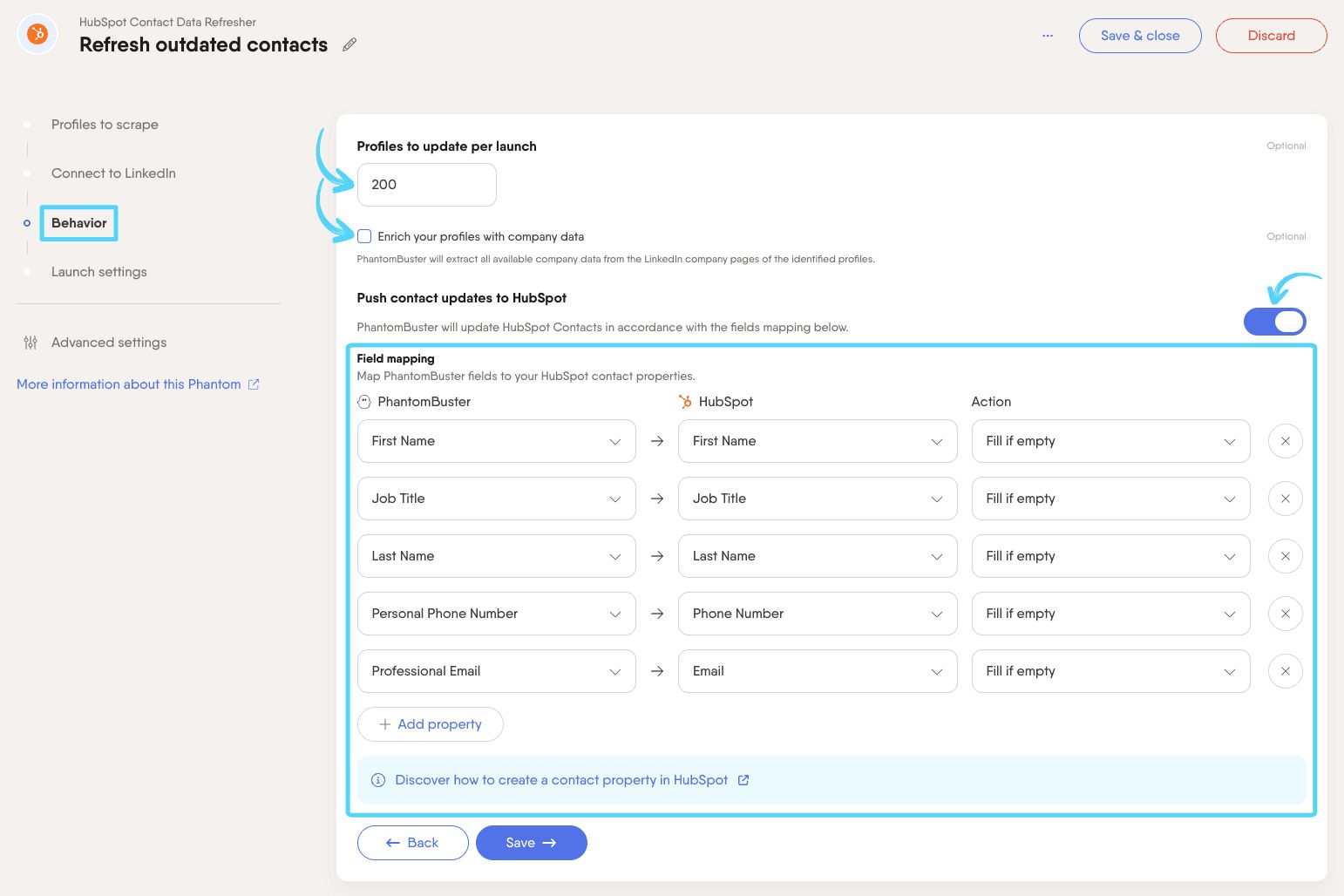The width and height of the screenshot is (1344, 896).
Task: Remove the First Name mapping row
Action: click(1285, 441)
